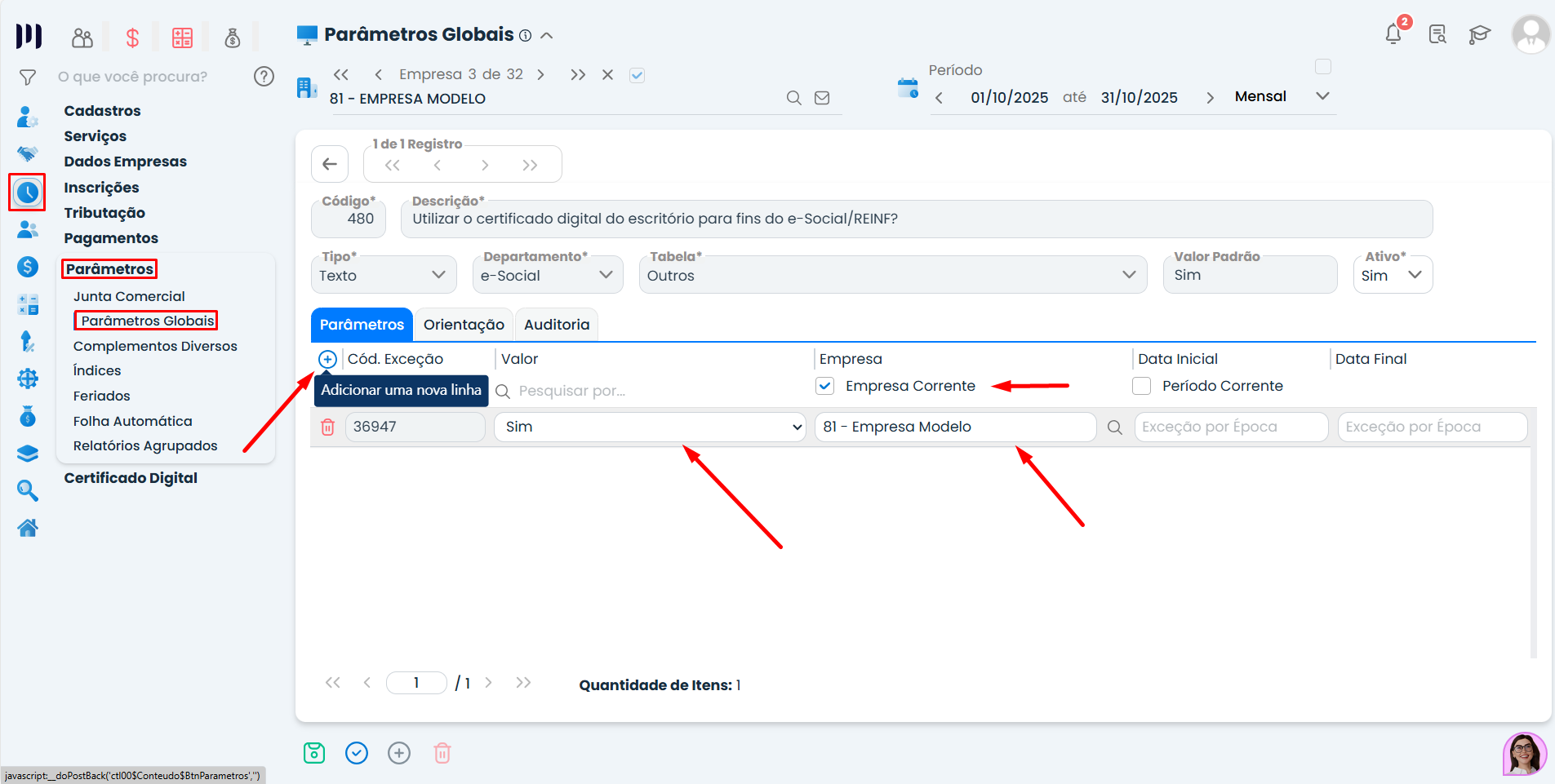
Task: Open the Tipo dropdown
Action: click(x=382, y=275)
